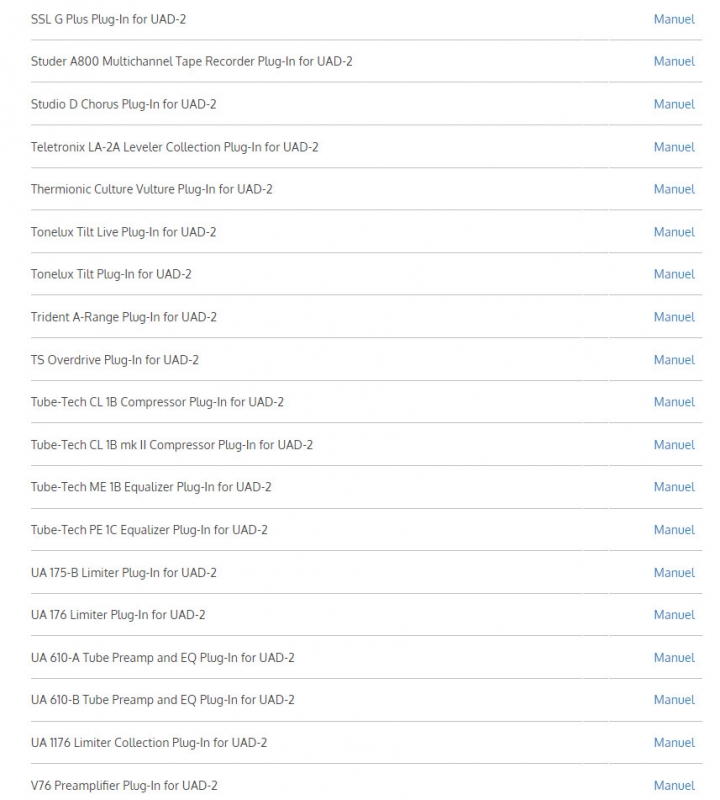Open Studer A800 Tape Recorder manual link
The height and width of the screenshot is (800, 720).
tap(674, 62)
